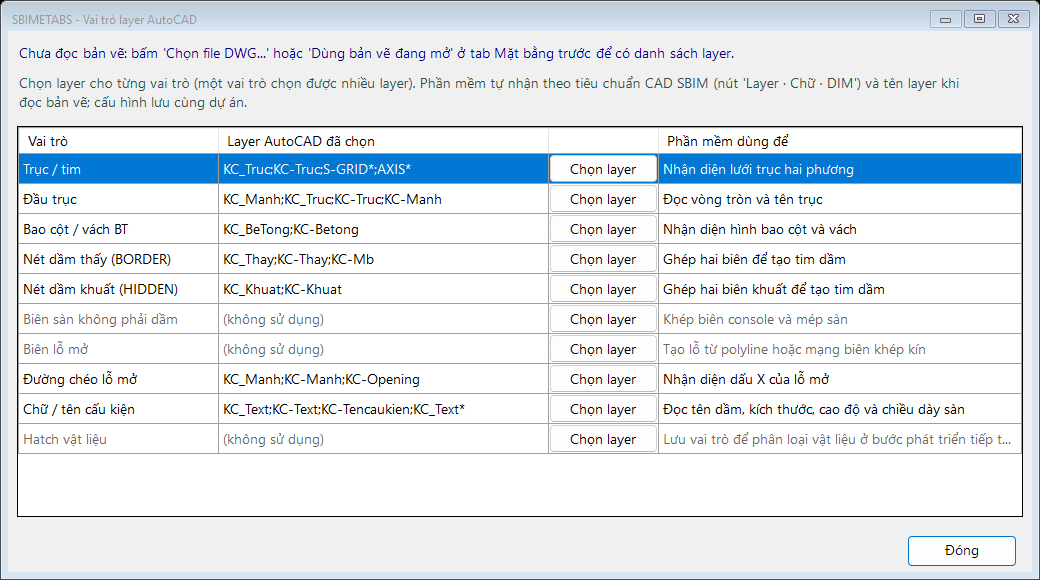Maximize the SBIMETABS dialog window

click(x=980, y=19)
